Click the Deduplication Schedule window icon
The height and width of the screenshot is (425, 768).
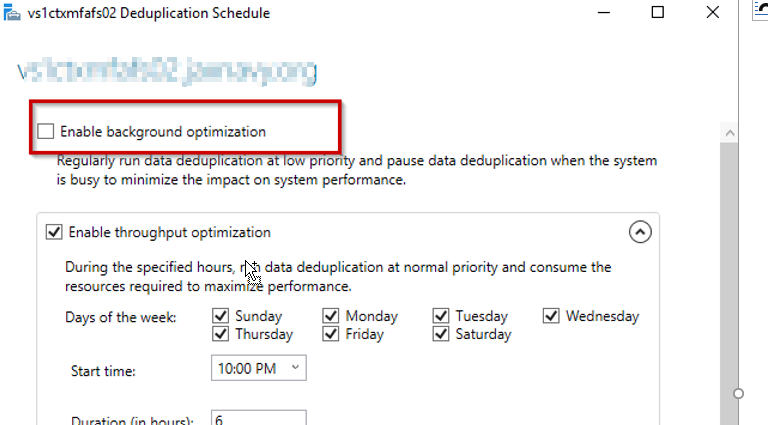(x=12, y=13)
